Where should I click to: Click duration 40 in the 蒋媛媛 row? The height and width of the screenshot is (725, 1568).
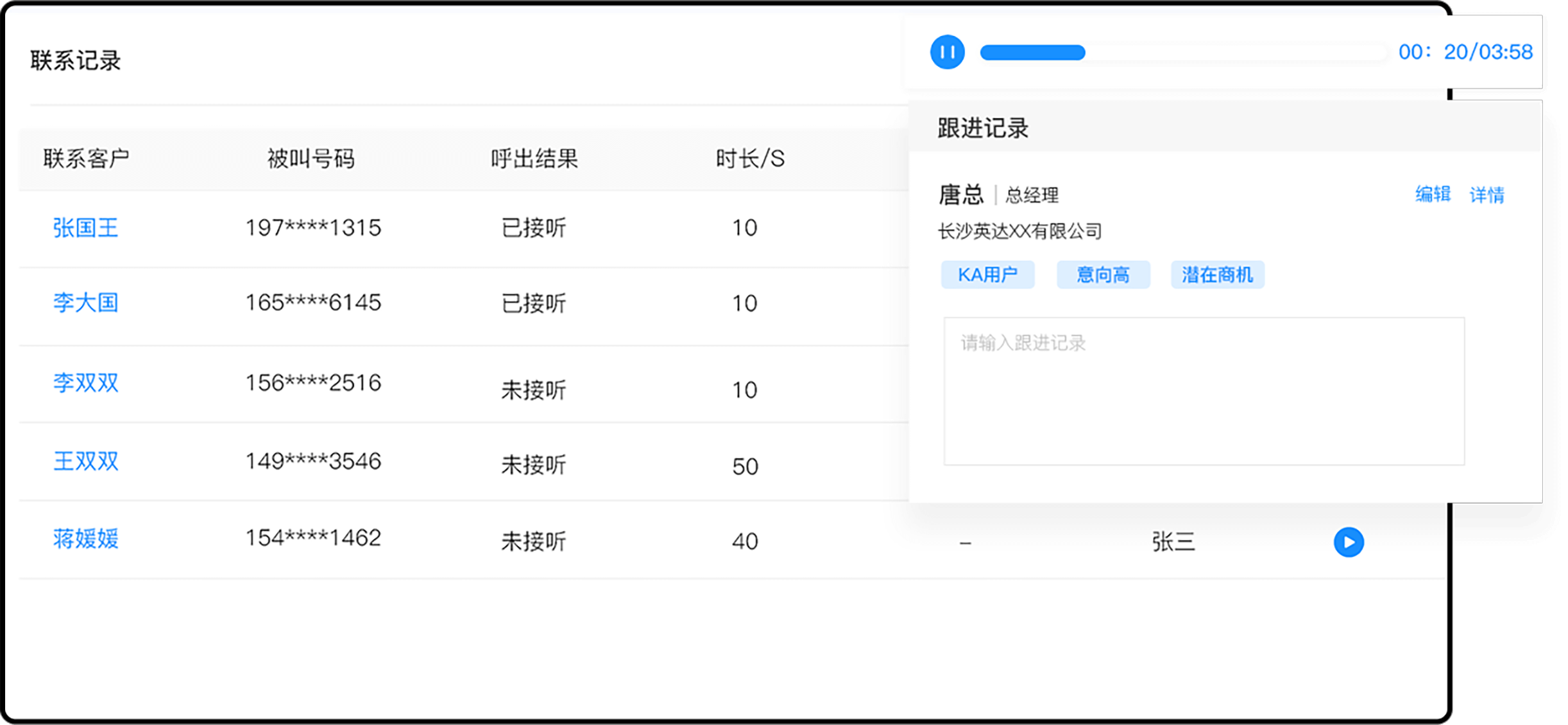pos(745,542)
